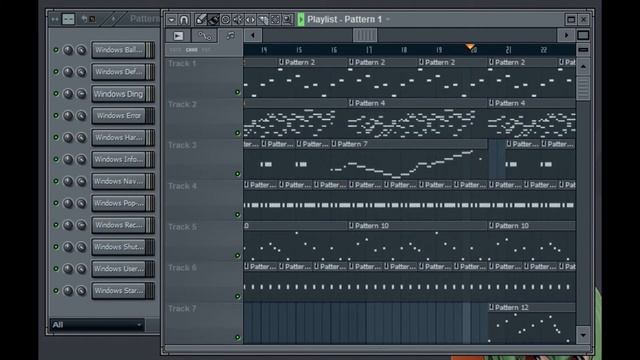Mute Track 1 with its green LED
This screenshot has height=360, width=640.
pos(238,92)
